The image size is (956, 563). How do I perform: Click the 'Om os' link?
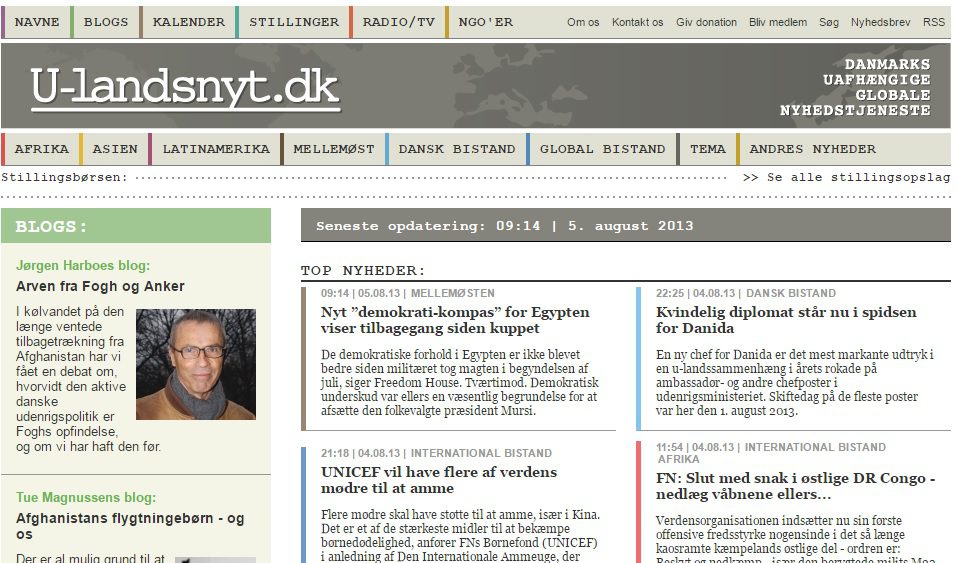pyautogui.click(x=583, y=22)
